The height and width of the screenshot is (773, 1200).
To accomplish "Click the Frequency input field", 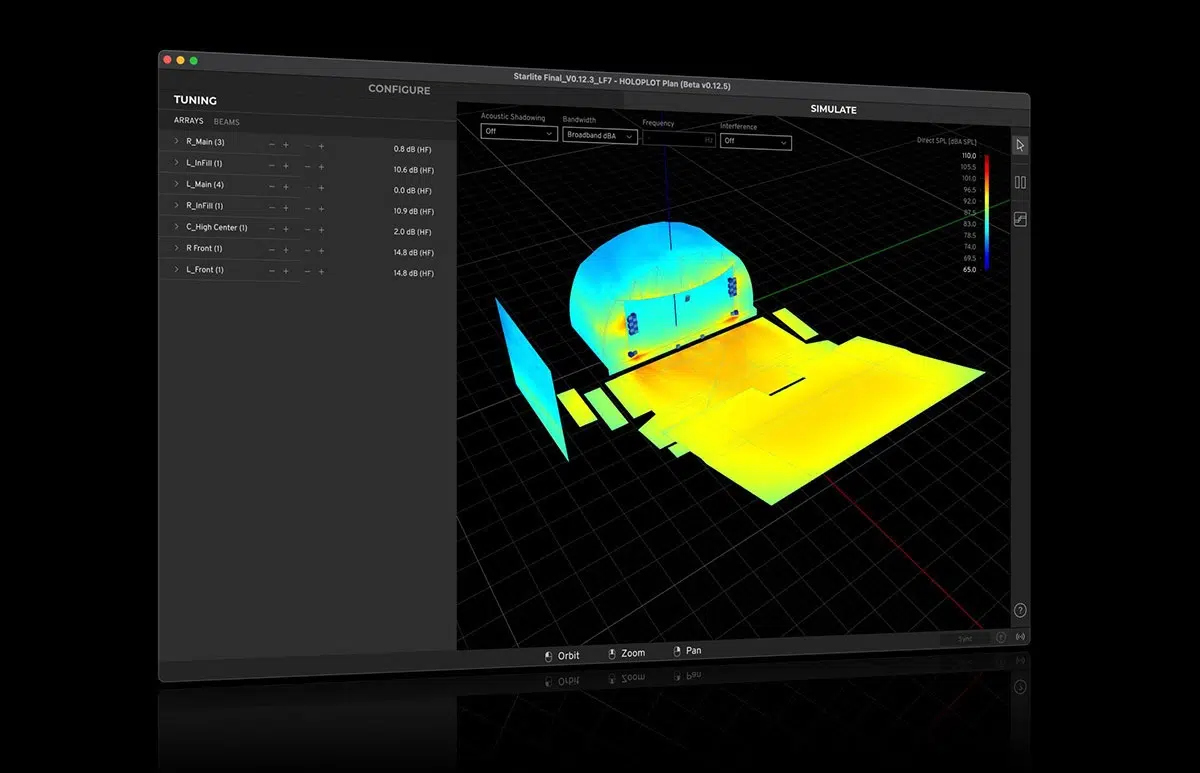I will coord(679,140).
